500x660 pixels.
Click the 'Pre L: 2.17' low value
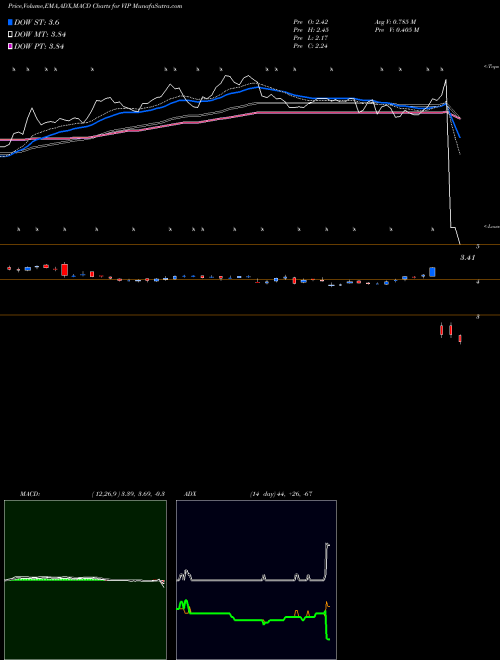click(311, 38)
